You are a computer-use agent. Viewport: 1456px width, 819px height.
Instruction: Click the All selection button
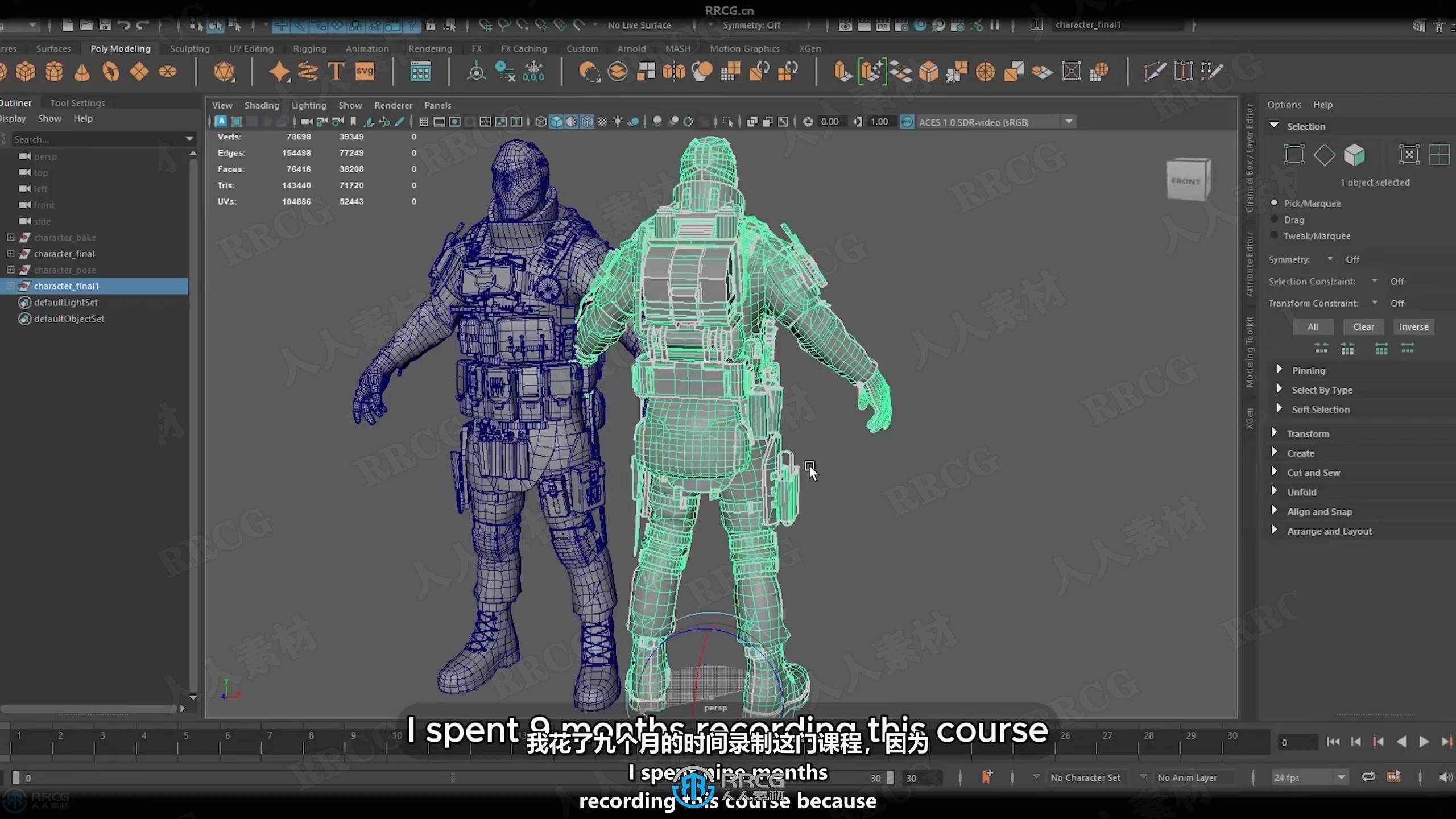click(x=1313, y=326)
